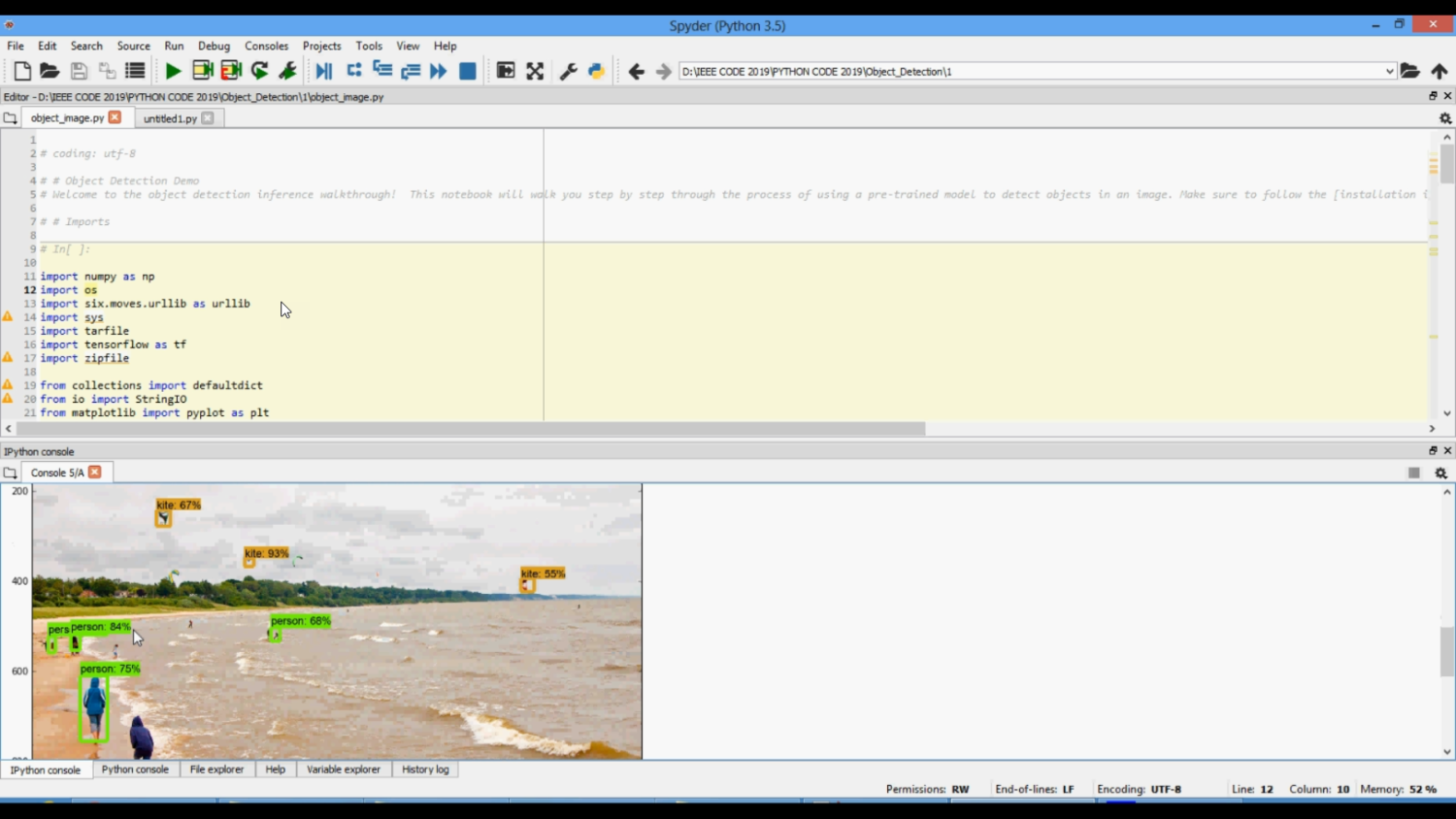Viewport: 1456px width, 819px height.
Task: Run the file with the green play icon
Action: (x=173, y=71)
